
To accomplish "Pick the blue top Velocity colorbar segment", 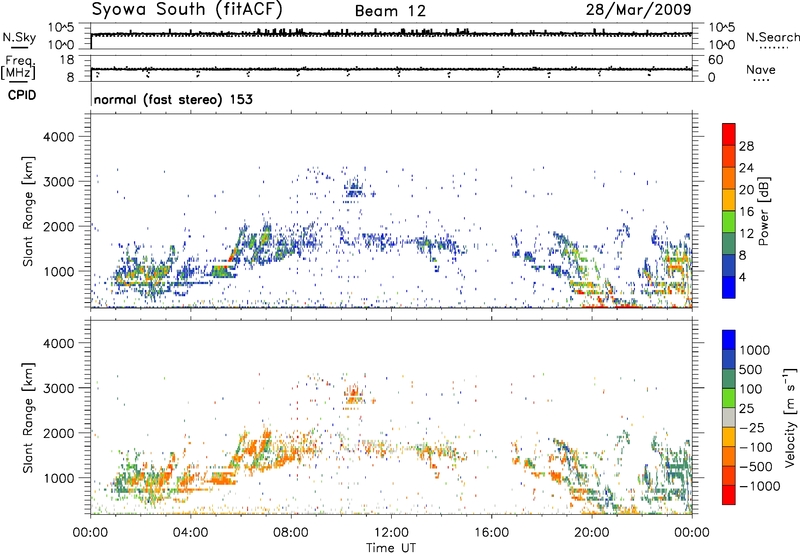I will (729, 339).
